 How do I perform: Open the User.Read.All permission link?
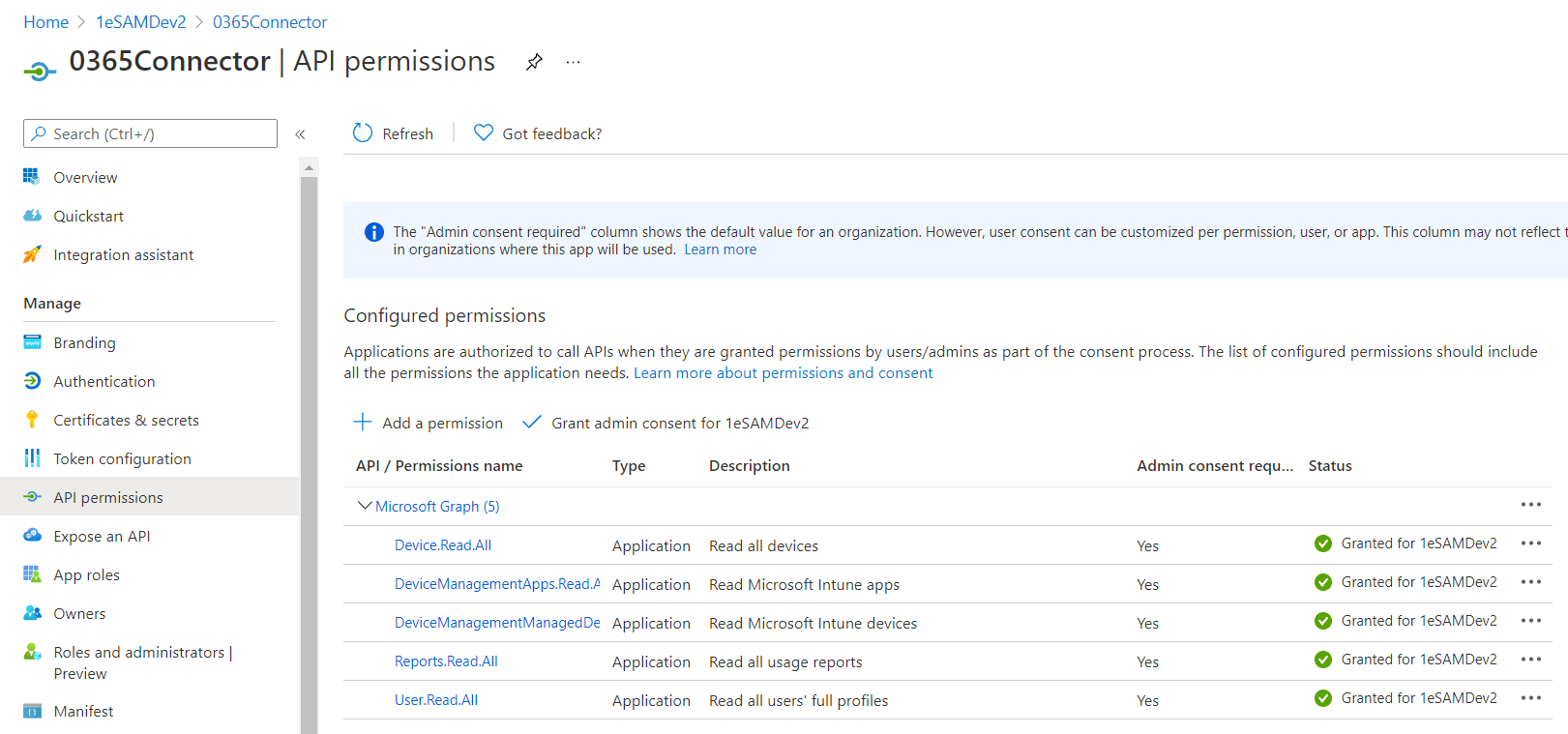436,700
